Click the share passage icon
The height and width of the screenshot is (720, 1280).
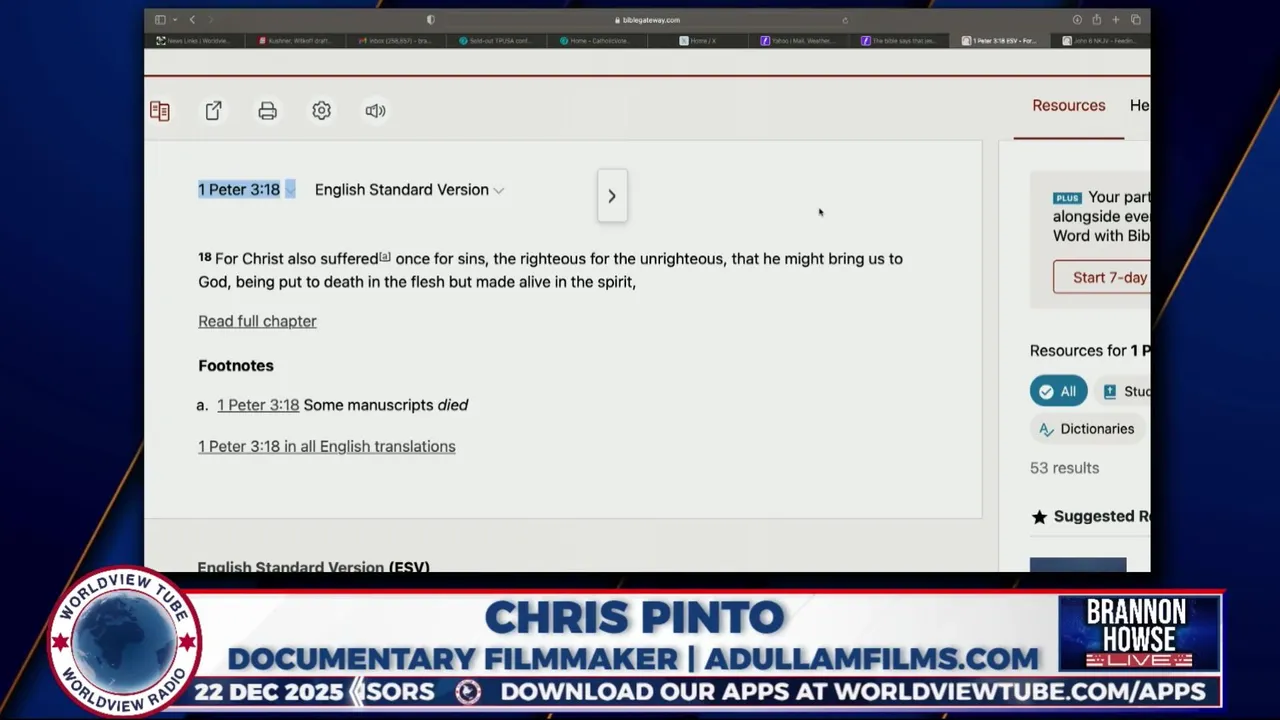click(213, 111)
